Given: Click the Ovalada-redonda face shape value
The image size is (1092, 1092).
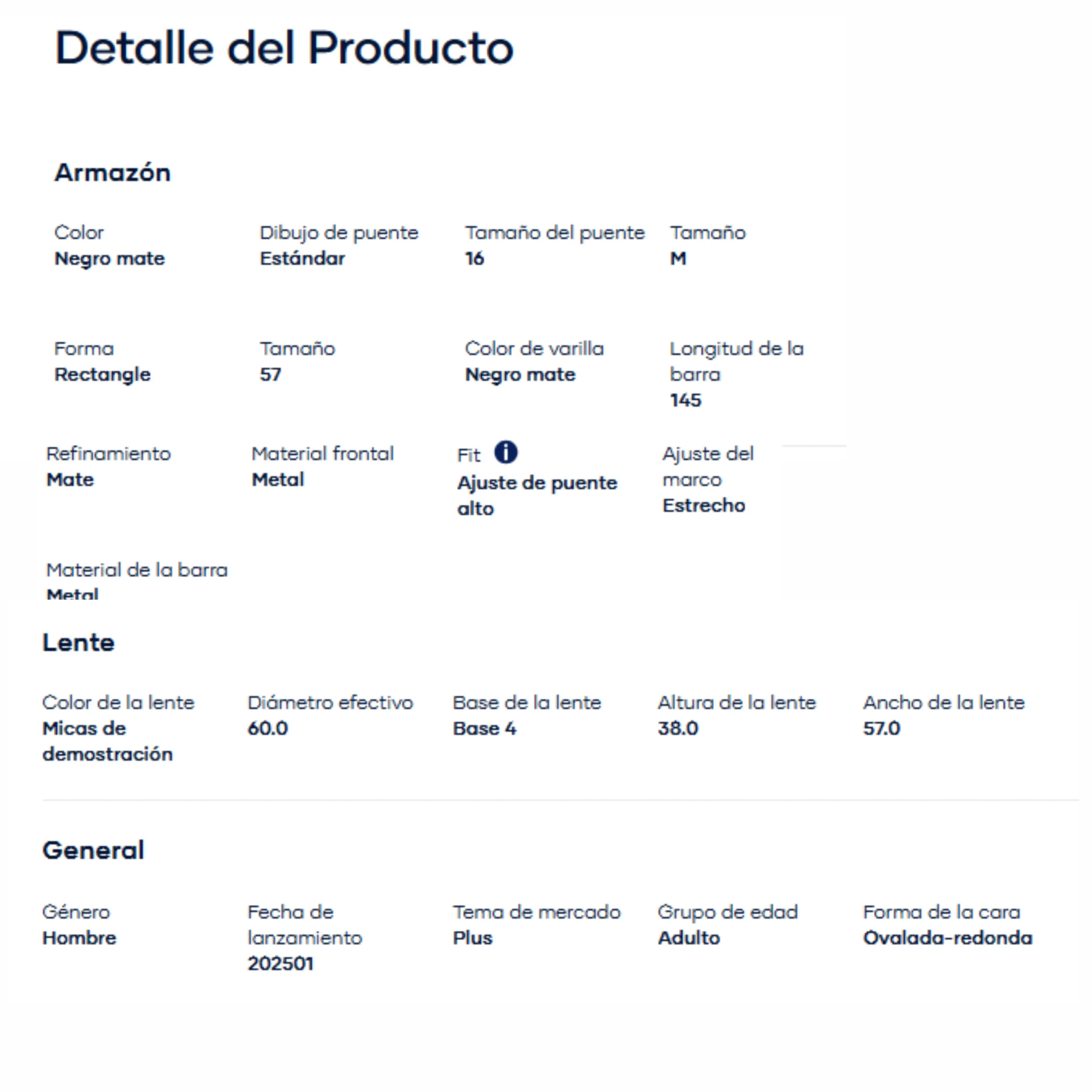Looking at the screenshot, I should (948, 938).
